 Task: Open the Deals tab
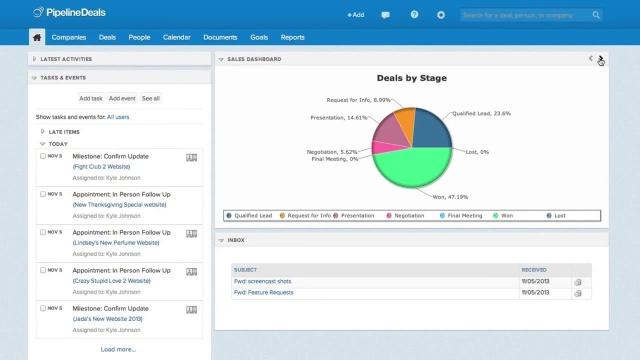[107, 37]
